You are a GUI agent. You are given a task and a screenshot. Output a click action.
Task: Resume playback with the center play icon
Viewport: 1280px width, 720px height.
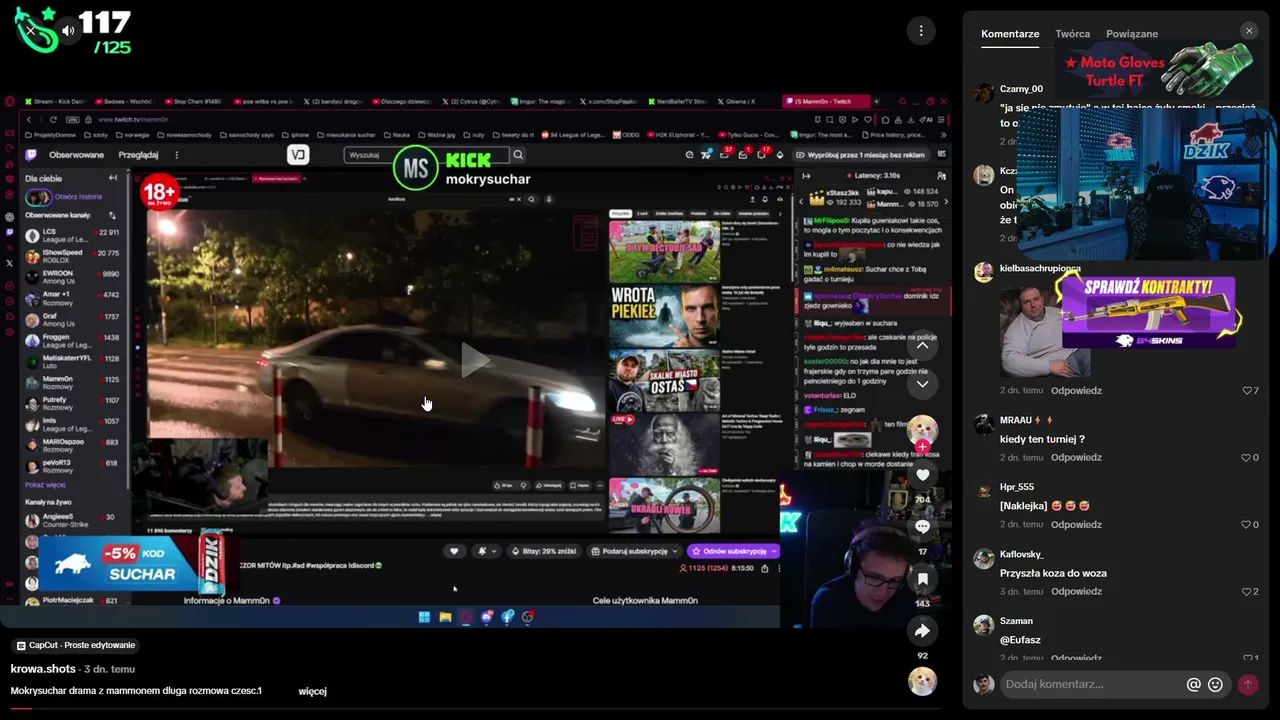[475, 360]
